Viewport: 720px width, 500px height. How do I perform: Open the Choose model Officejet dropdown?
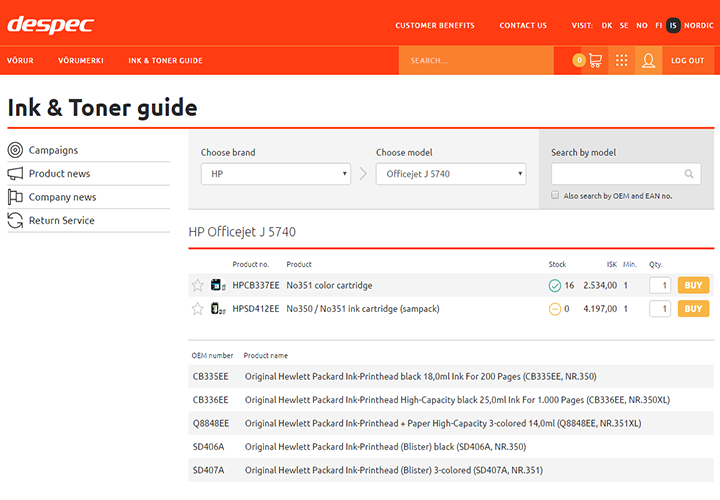[x=451, y=174]
